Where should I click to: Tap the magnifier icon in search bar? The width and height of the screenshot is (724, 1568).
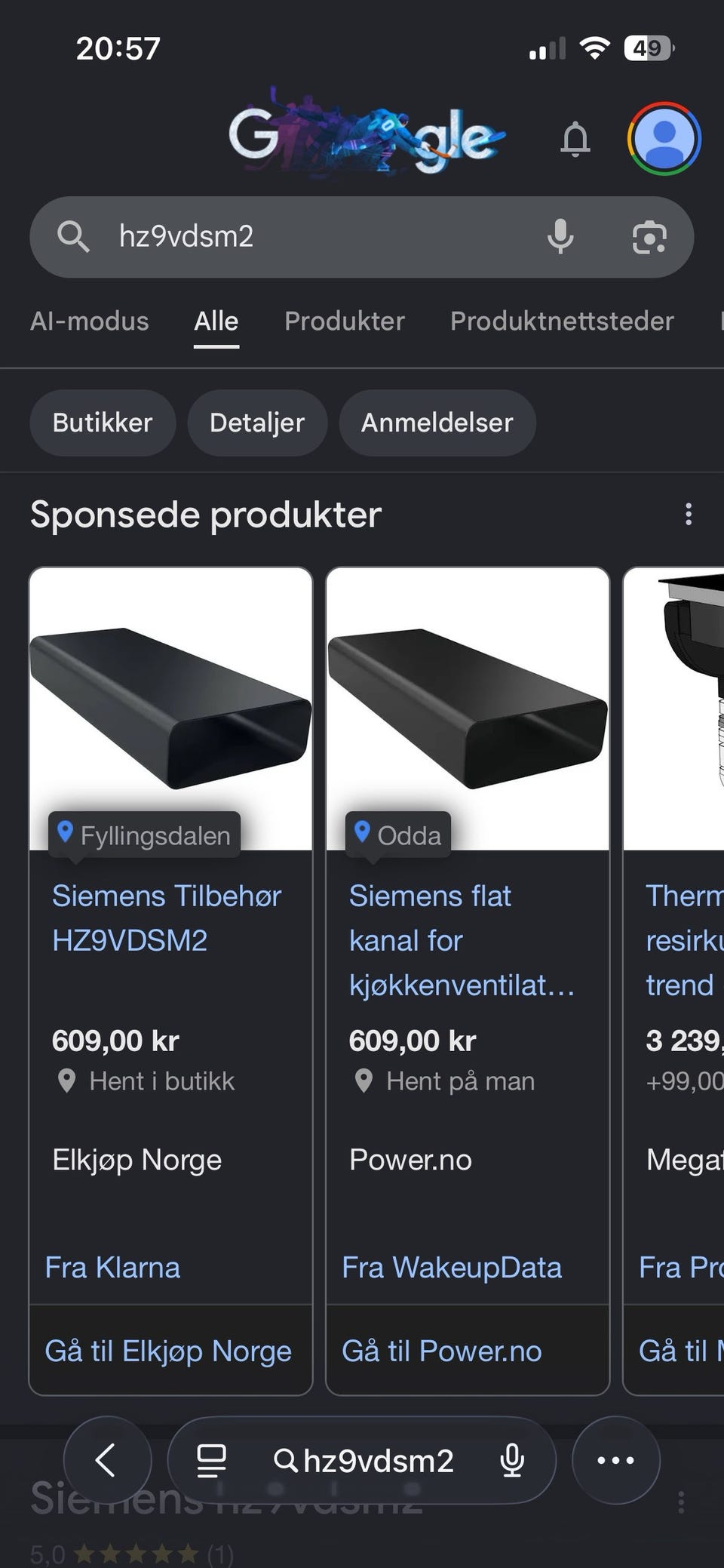(73, 237)
